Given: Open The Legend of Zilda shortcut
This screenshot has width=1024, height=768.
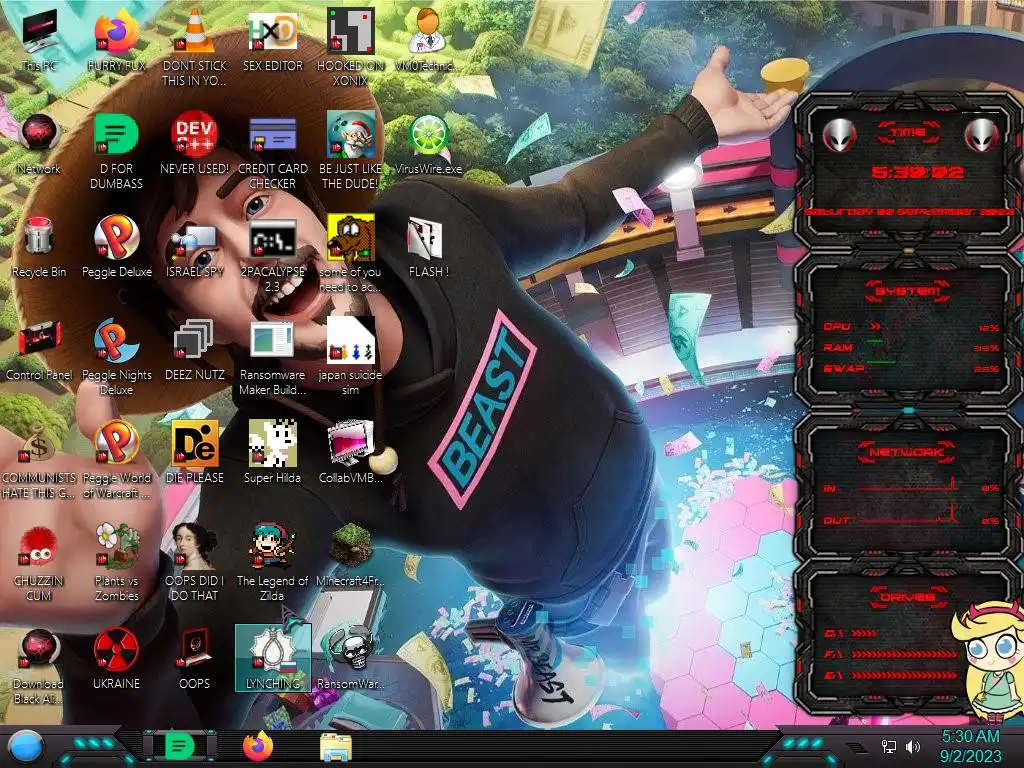Looking at the screenshot, I should click(x=272, y=563).
